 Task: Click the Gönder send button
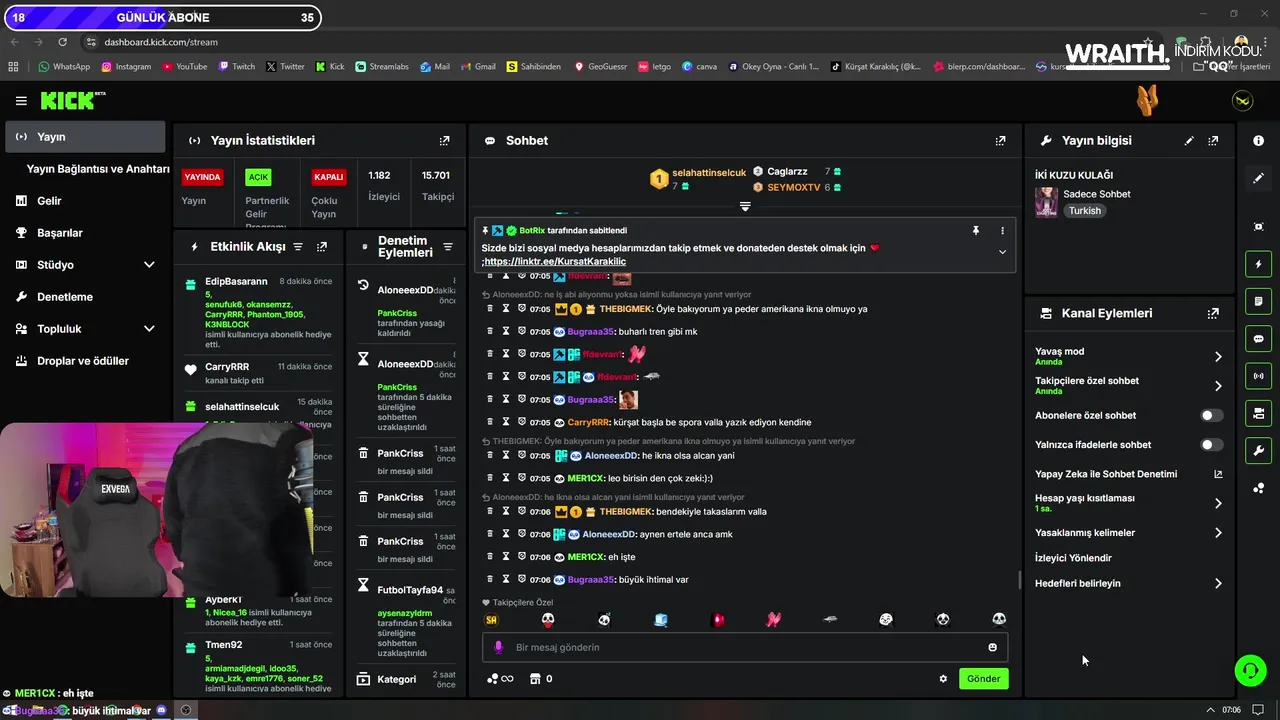(x=983, y=679)
